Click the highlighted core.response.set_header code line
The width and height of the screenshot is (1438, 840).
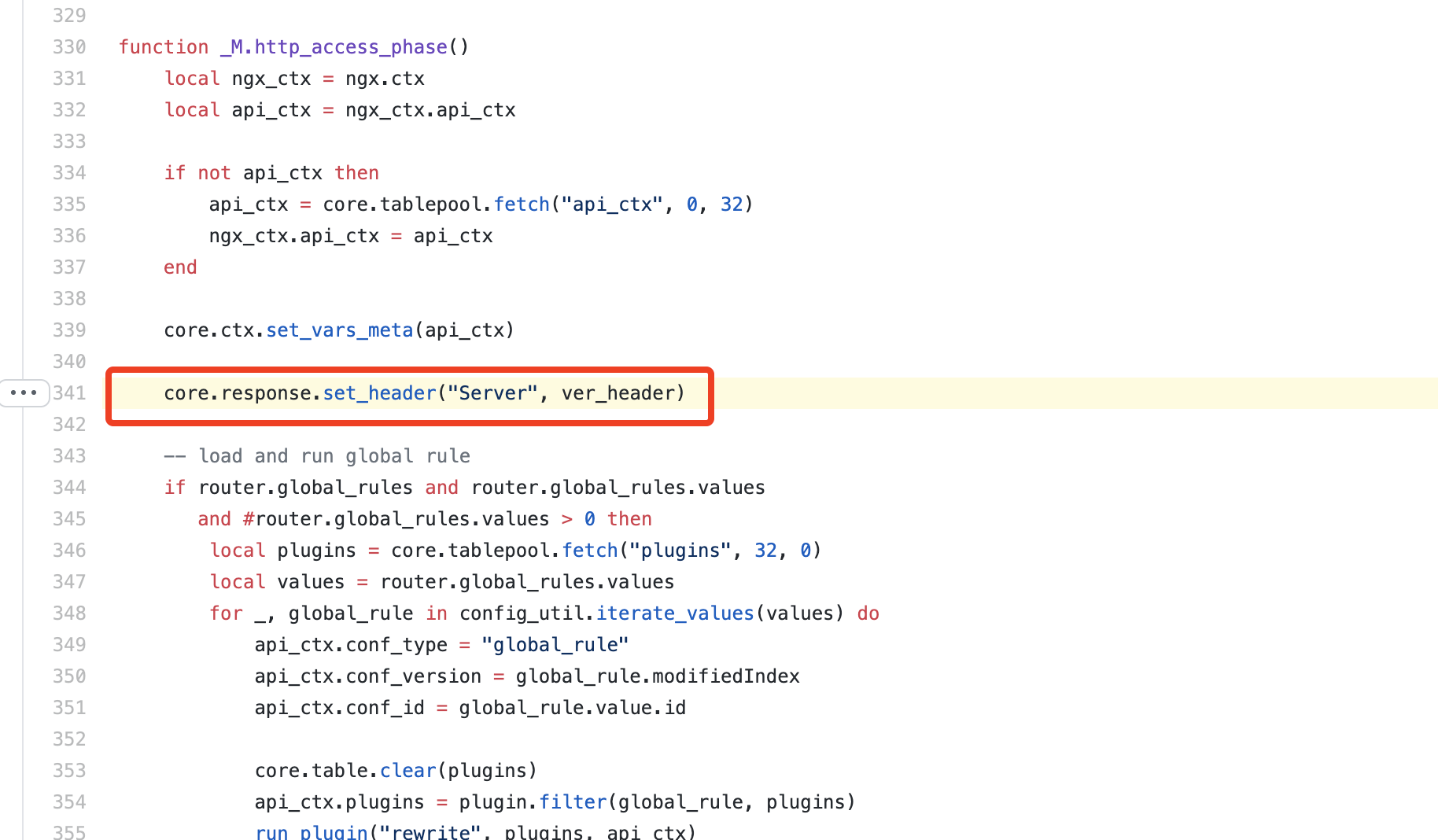(x=423, y=392)
